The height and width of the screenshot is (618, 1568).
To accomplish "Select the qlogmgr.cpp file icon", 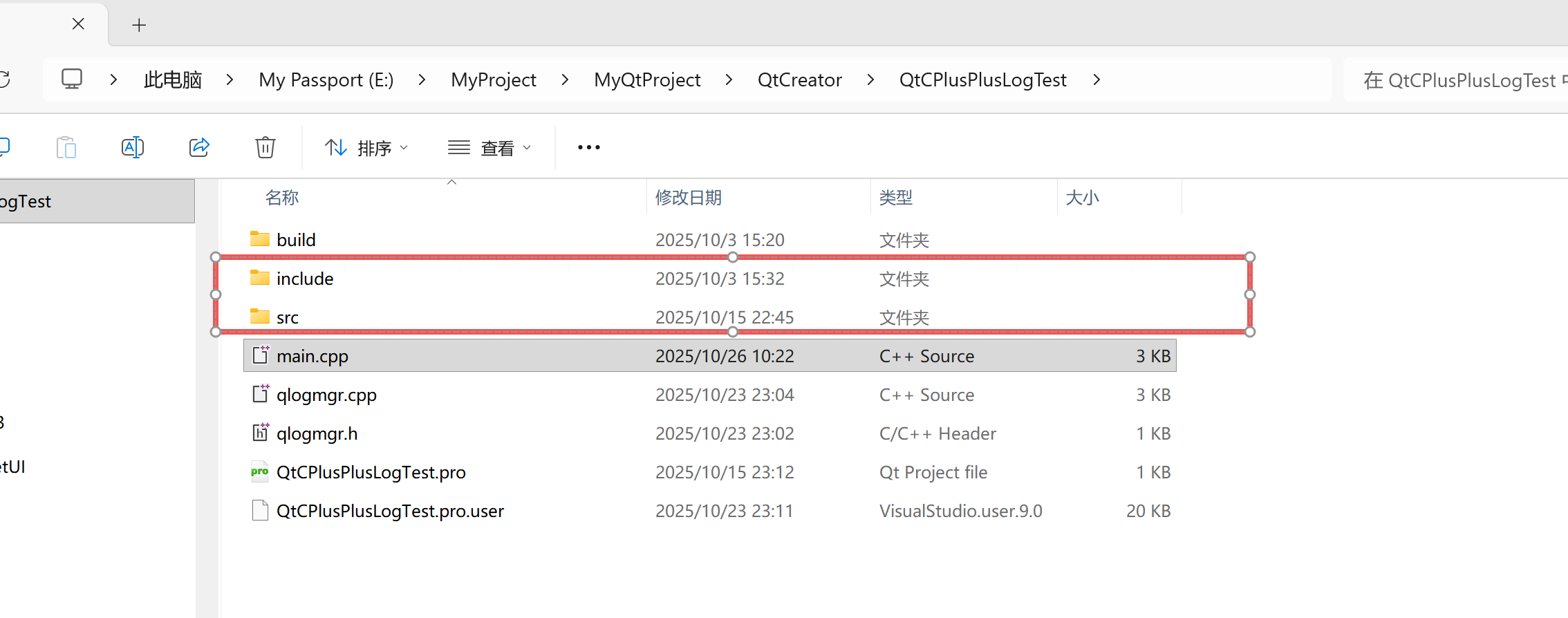I will (x=260, y=394).
